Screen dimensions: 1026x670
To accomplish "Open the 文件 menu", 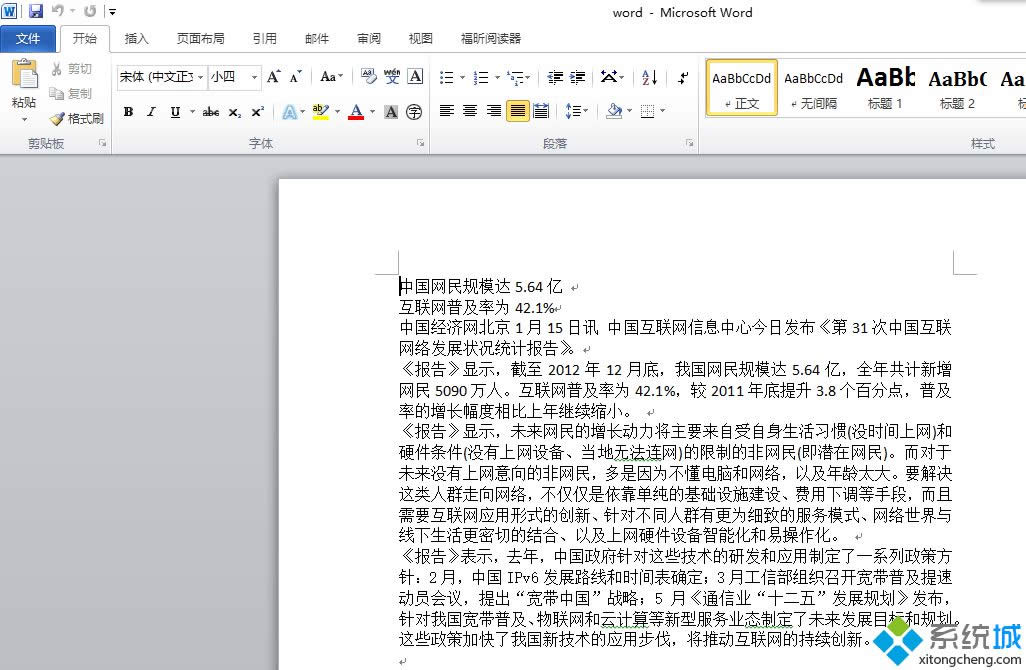I will tap(29, 38).
